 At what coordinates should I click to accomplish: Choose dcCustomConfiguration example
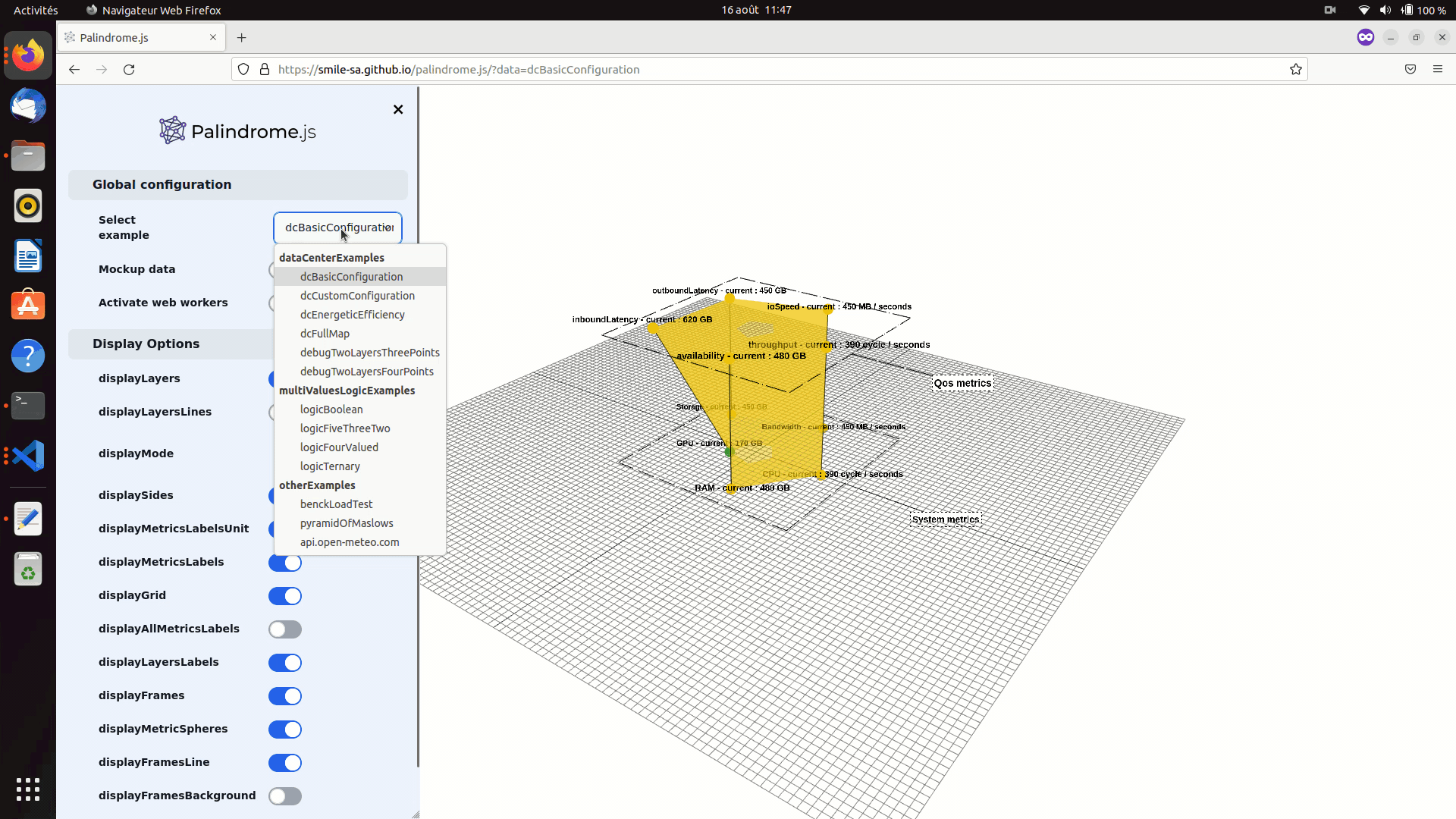(x=360, y=296)
